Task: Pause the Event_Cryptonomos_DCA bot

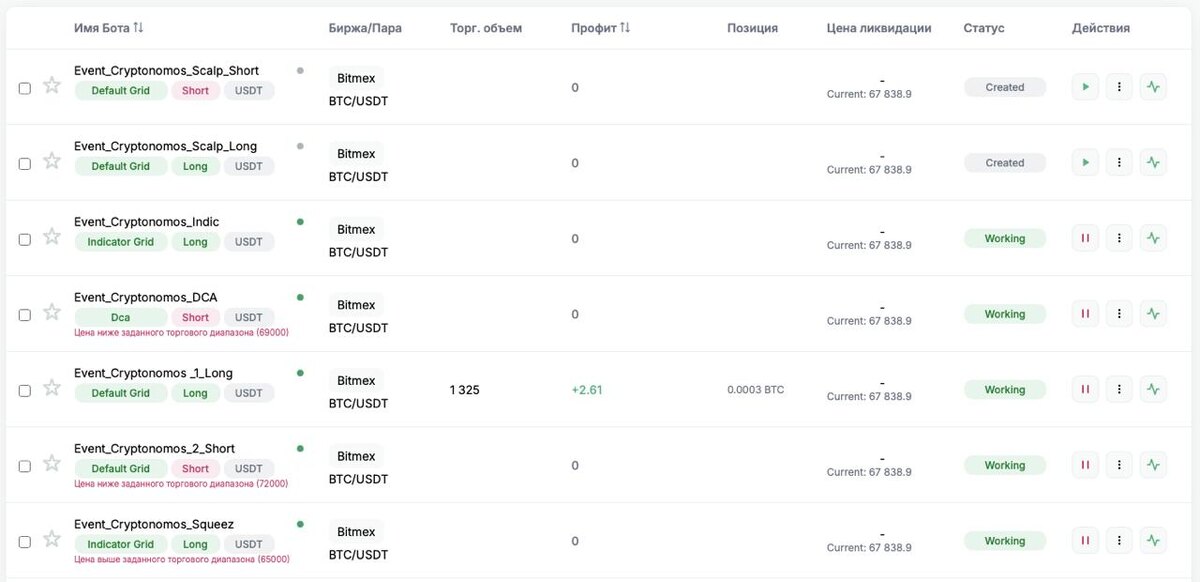Action: click(x=1085, y=314)
